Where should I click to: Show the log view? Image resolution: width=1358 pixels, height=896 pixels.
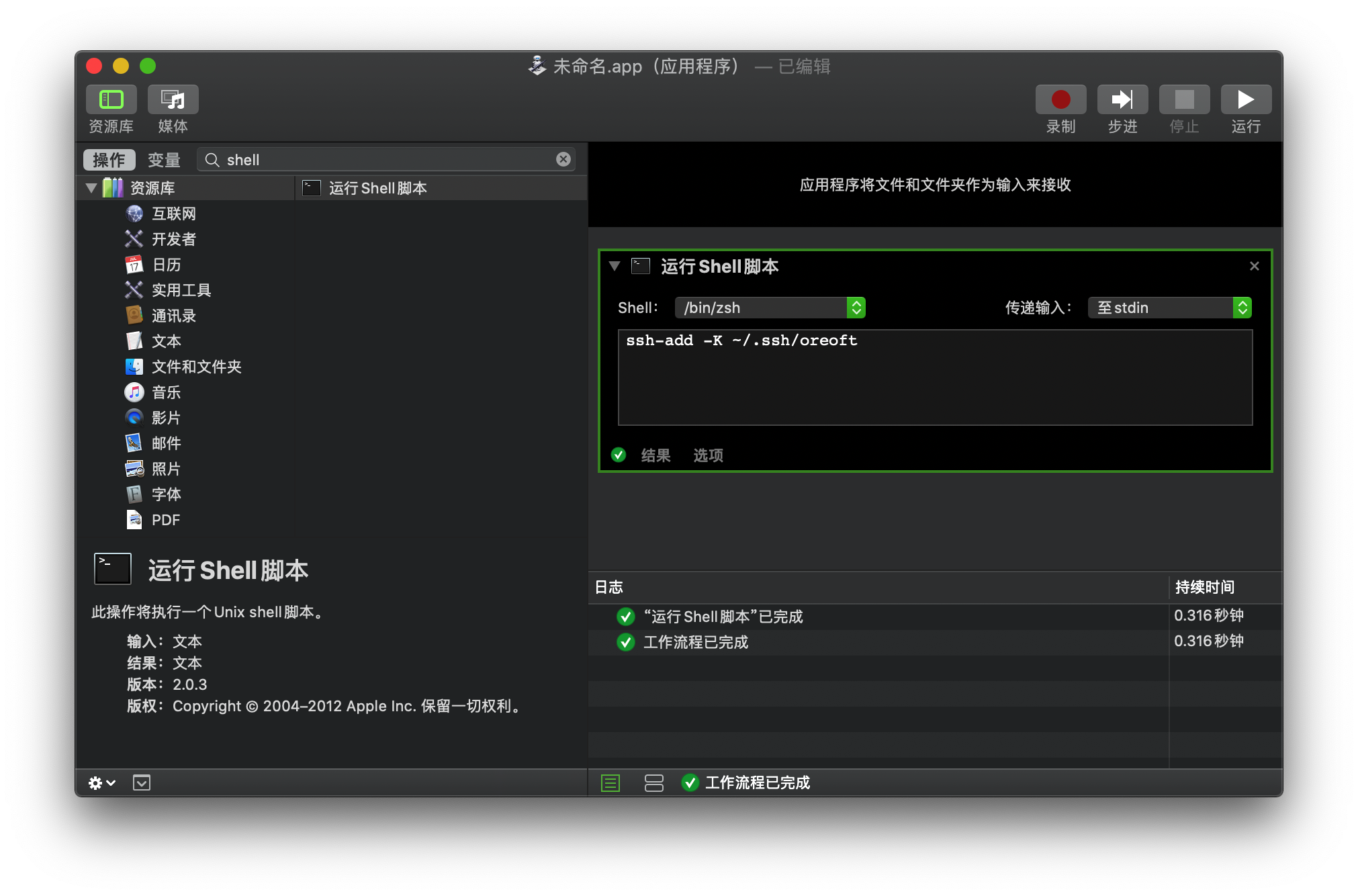pos(610,782)
